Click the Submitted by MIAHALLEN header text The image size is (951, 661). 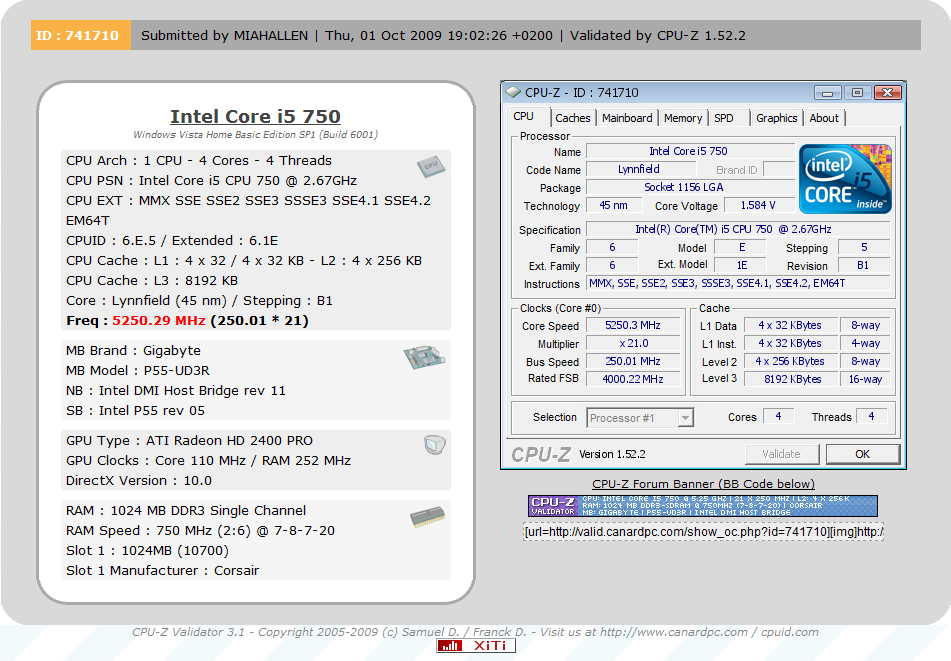click(224, 35)
